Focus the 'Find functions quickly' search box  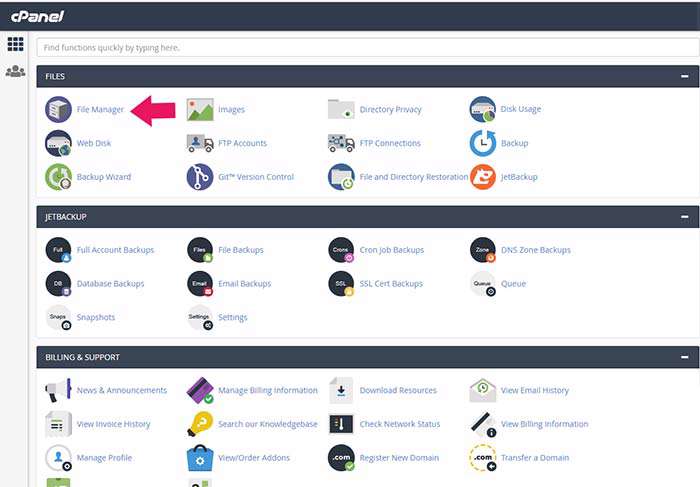pos(367,47)
